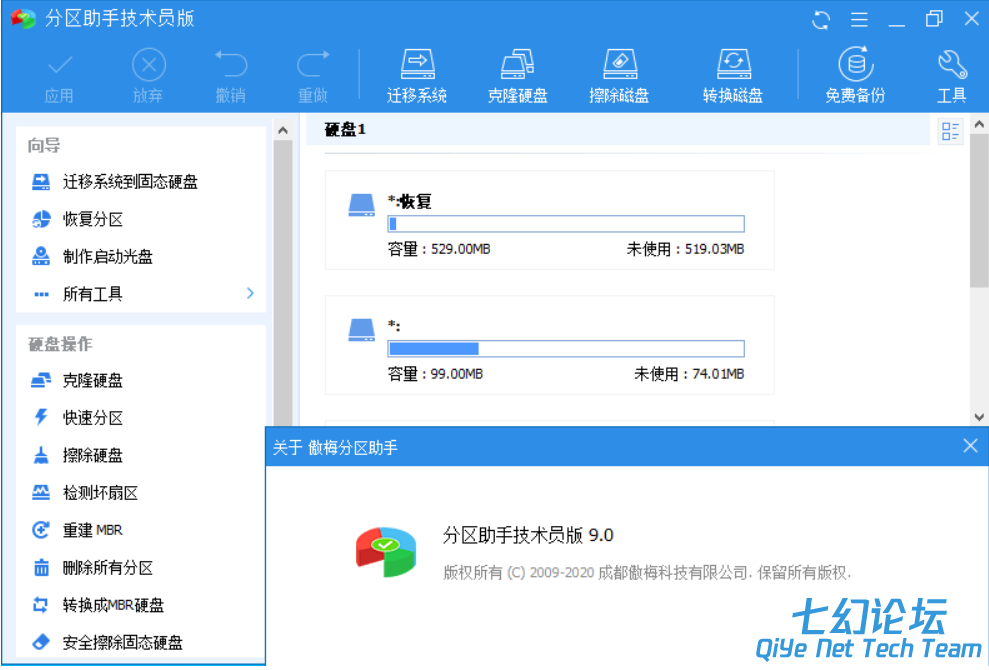
Task: Click the usage bar of 恢复 partition
Action: pyautogui.click(x=566, y=224)
